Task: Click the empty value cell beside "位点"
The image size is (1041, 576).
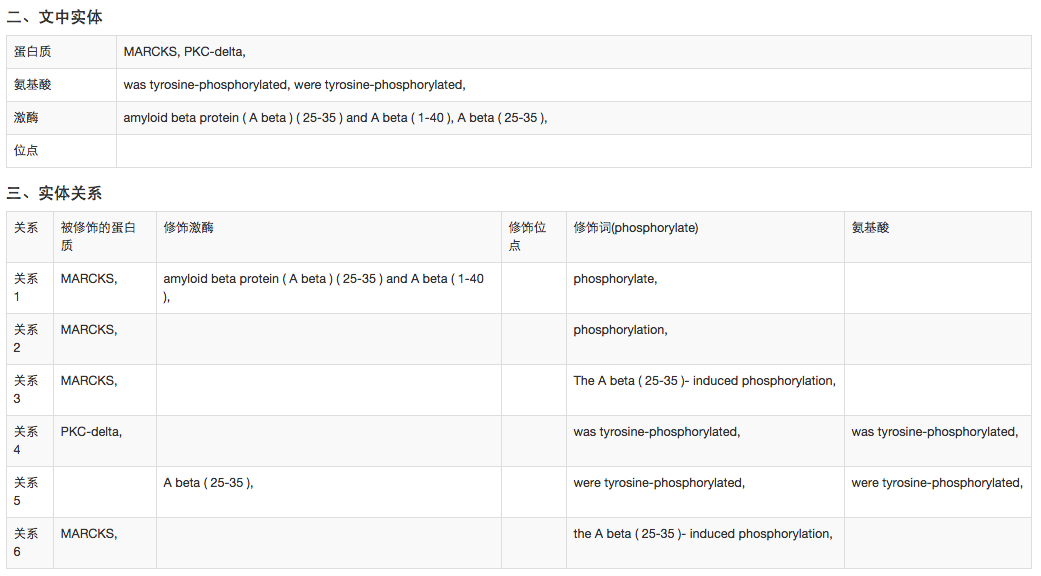Action: 573,151
